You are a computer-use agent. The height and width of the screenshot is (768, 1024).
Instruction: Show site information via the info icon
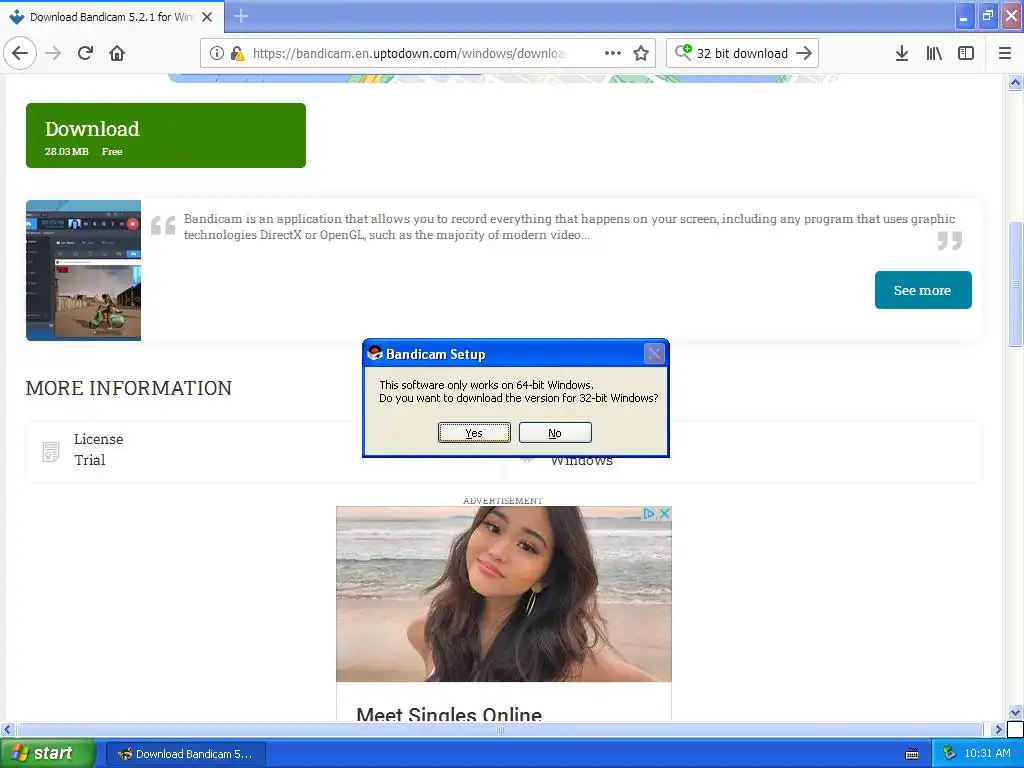click(x=217, y=53)
